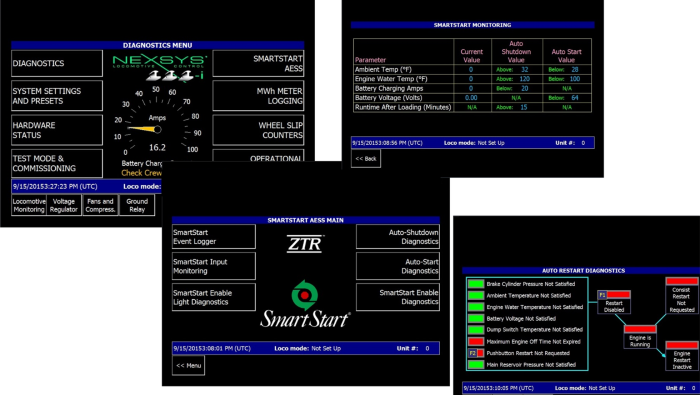Open SmartStart Enable Diagnostics
Image resolution: width=700 pixels, height=395 pixels.
[x=398, y=297]
